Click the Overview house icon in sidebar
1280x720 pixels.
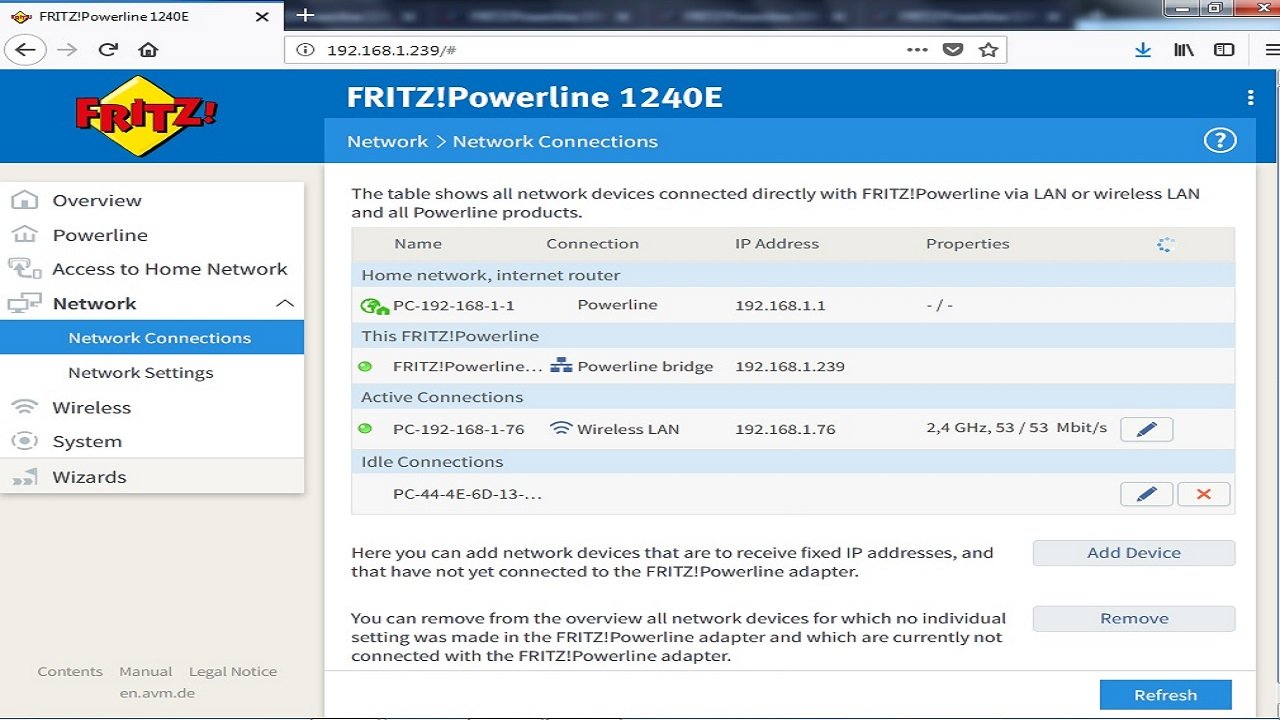pos(24,200)
